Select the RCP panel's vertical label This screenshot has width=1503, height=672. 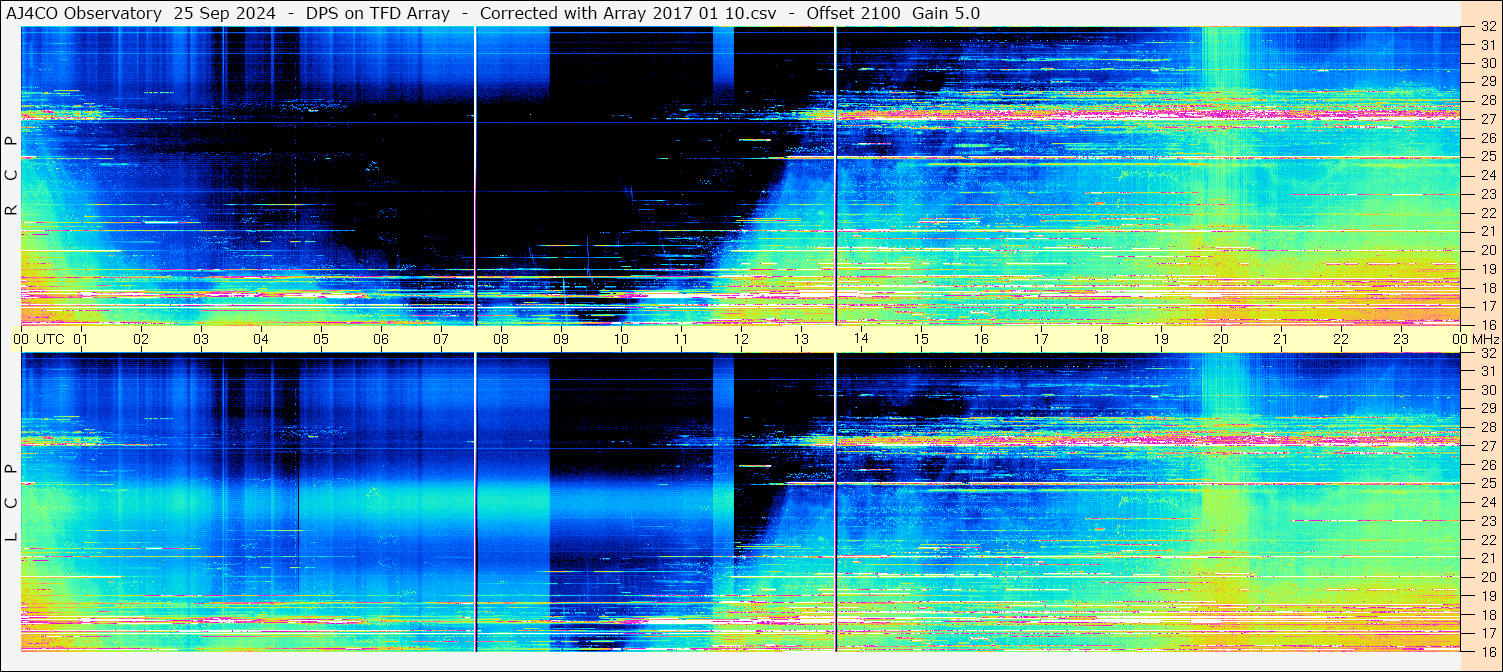(x=12, y=176)
